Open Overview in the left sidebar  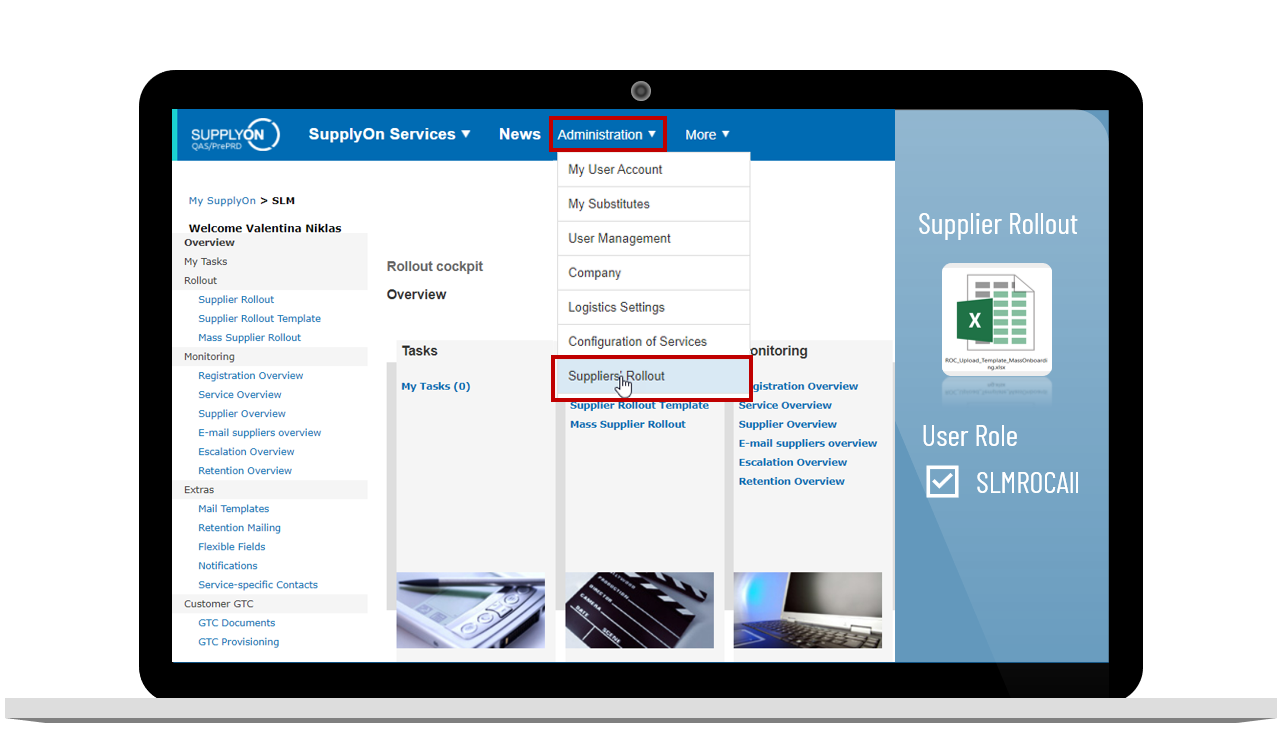(209, 243)
